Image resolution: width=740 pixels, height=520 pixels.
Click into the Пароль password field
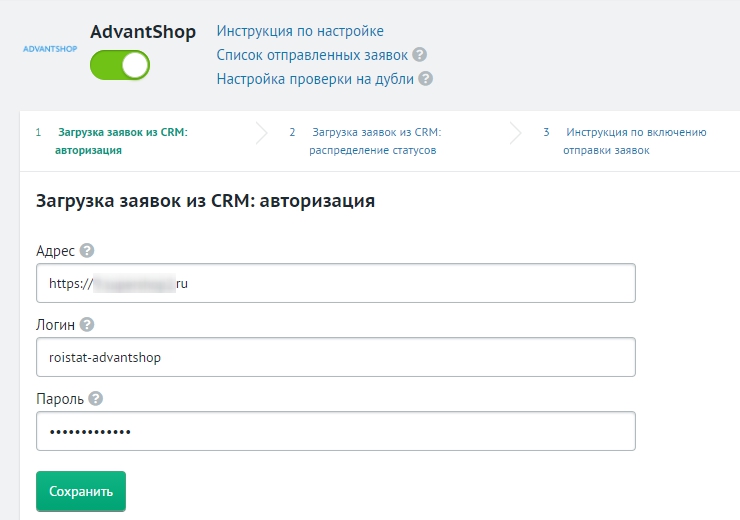tap(335, 431)
